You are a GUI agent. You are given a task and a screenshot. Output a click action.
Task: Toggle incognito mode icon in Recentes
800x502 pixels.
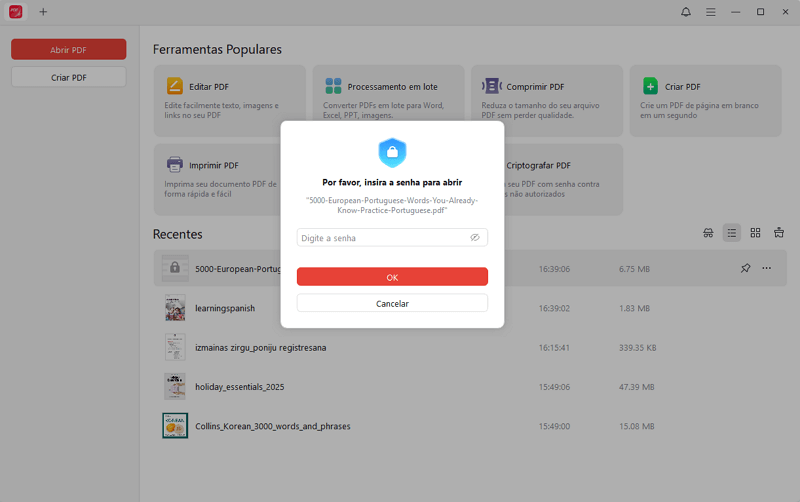click(x=708, y=233)
